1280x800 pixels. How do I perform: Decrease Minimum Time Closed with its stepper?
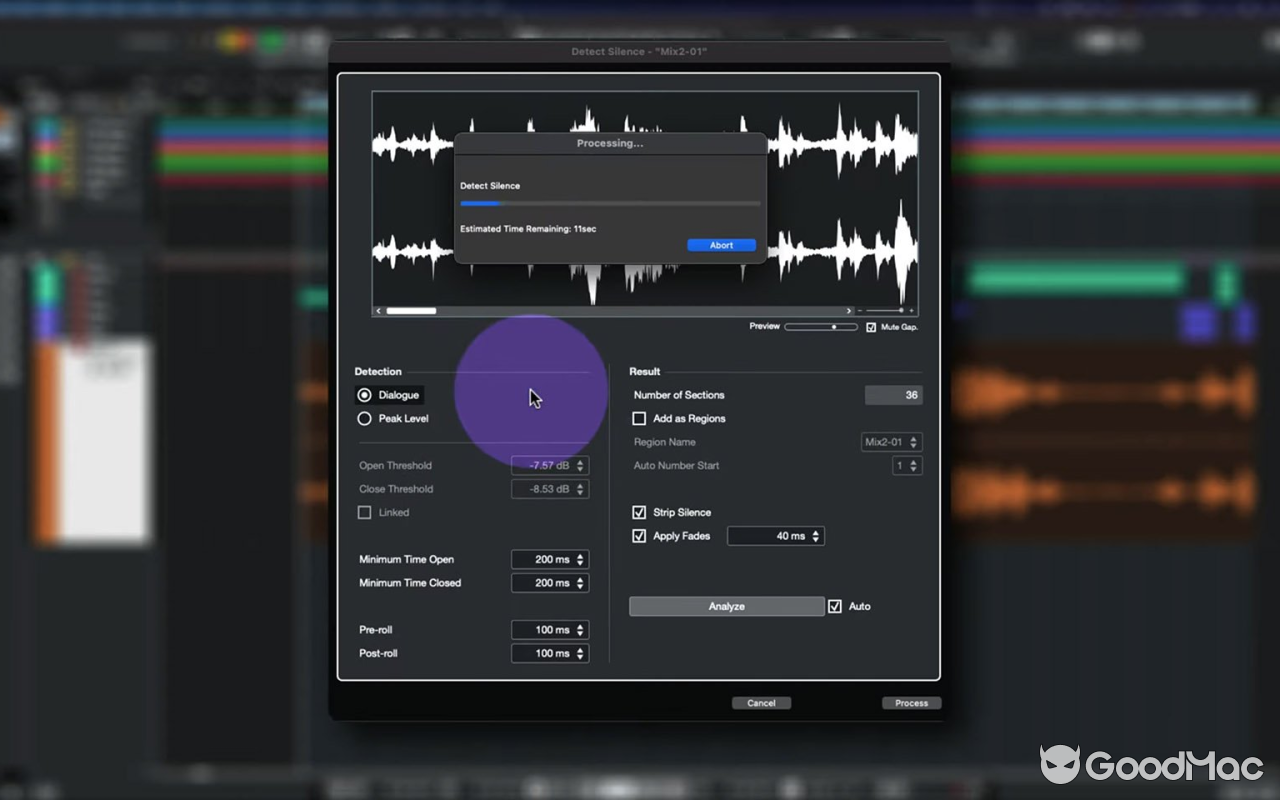pos(581,586)
